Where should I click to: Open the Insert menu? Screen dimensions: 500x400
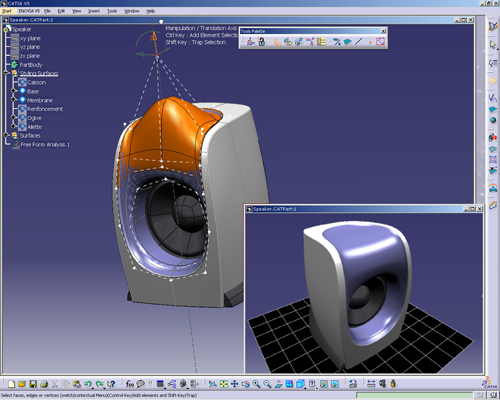click(94, 11)
